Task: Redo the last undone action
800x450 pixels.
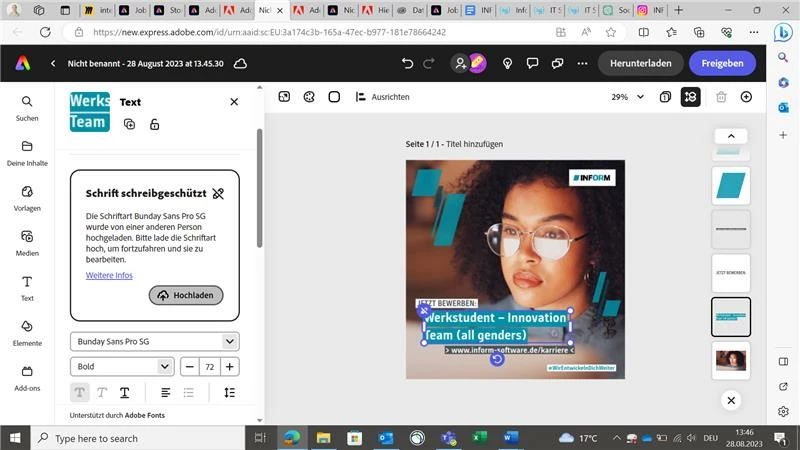Action: (429, 63)
